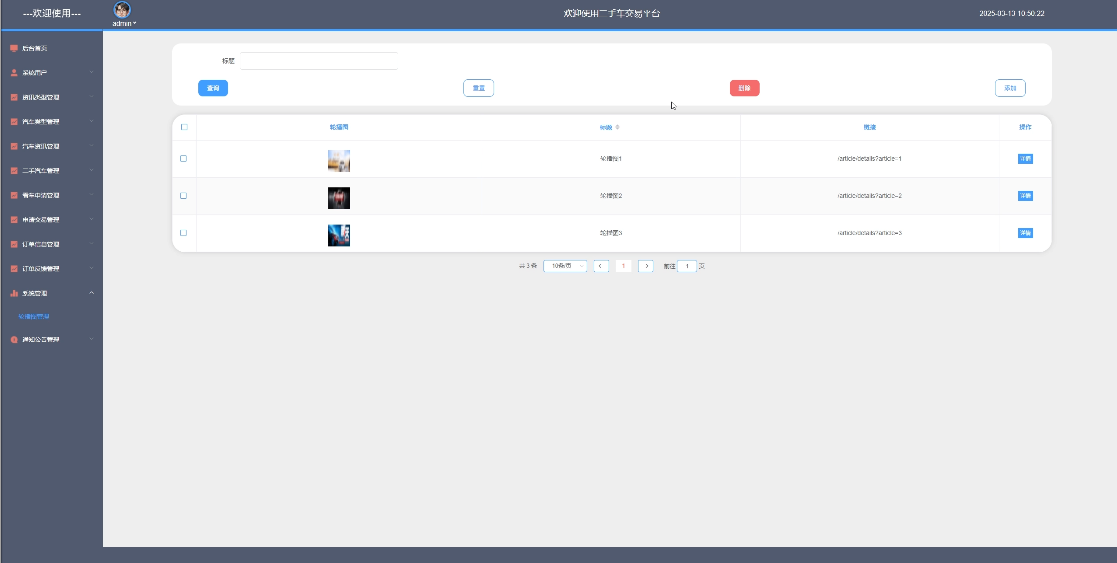The height and width of the screenshot is (563, 1117).
Task: Click the 链接 column header
Action: click(870, 128)
